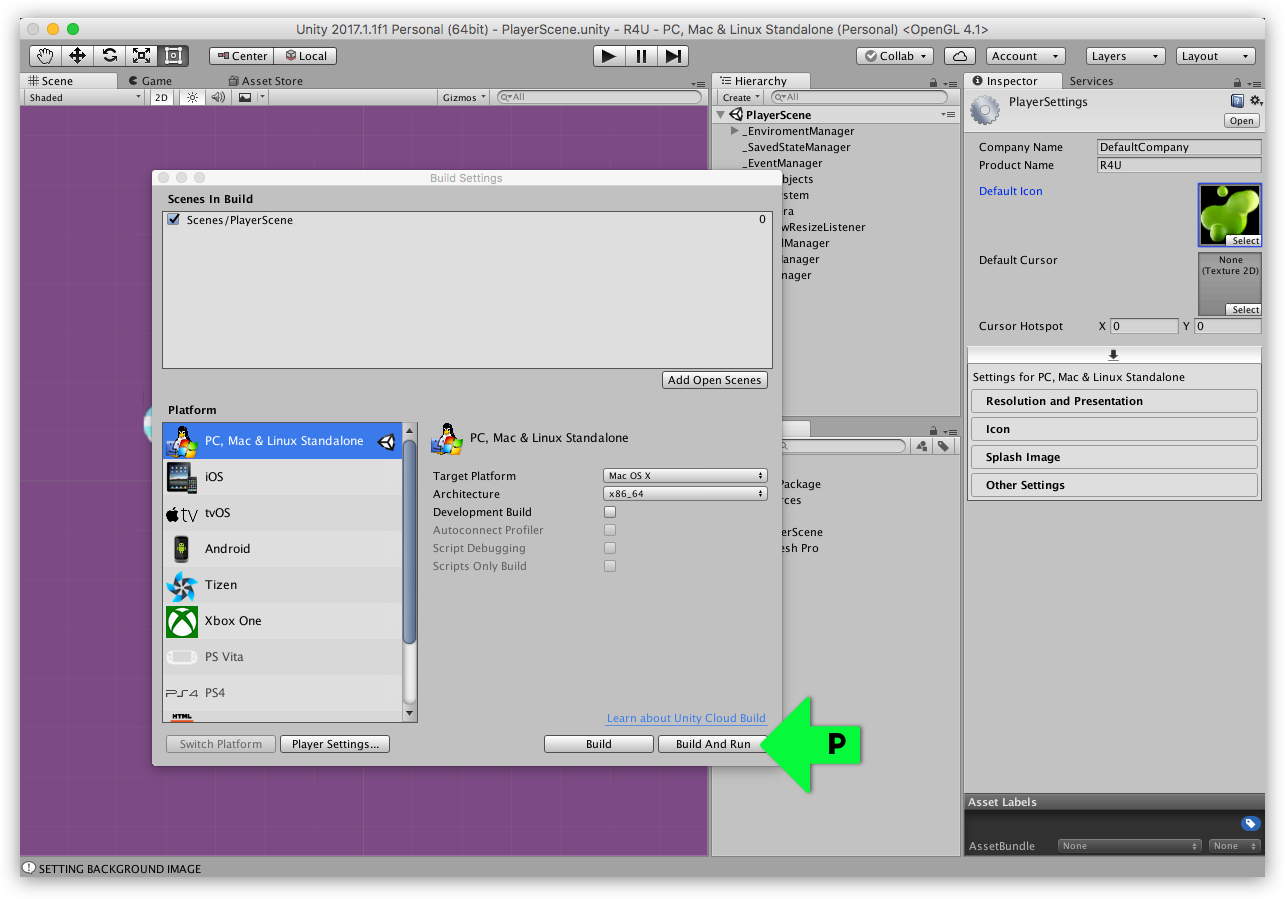Select Android platform in Build Settings
1285x899 pixels.
[x=283, y=549]
